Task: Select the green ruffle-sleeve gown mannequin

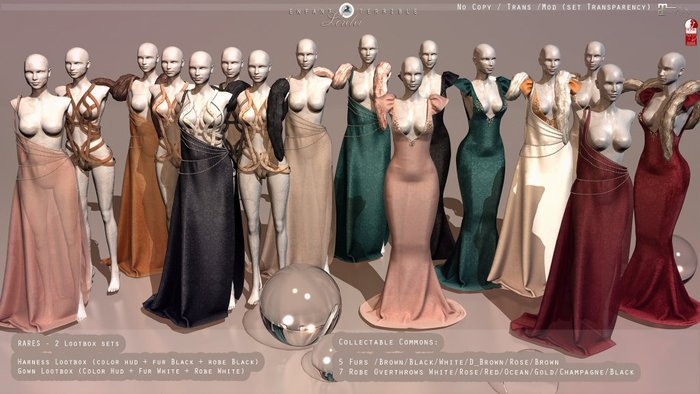Action: 480,170
